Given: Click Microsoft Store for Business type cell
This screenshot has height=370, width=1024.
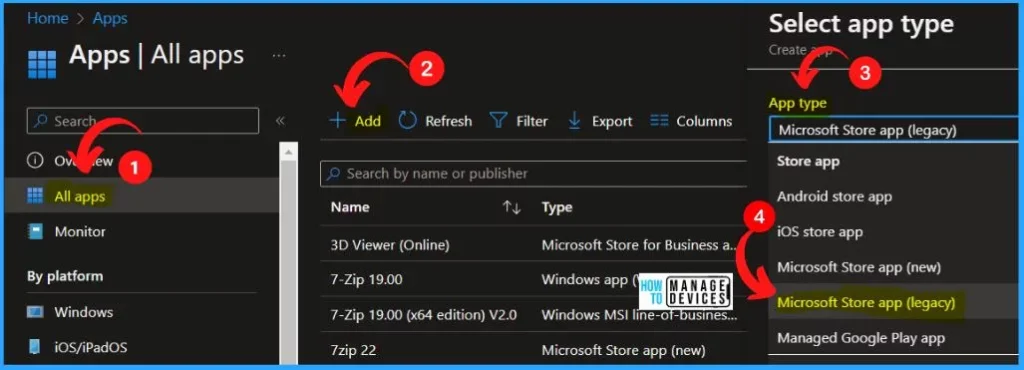Looking at the screenshot, I should pos(640,245).
